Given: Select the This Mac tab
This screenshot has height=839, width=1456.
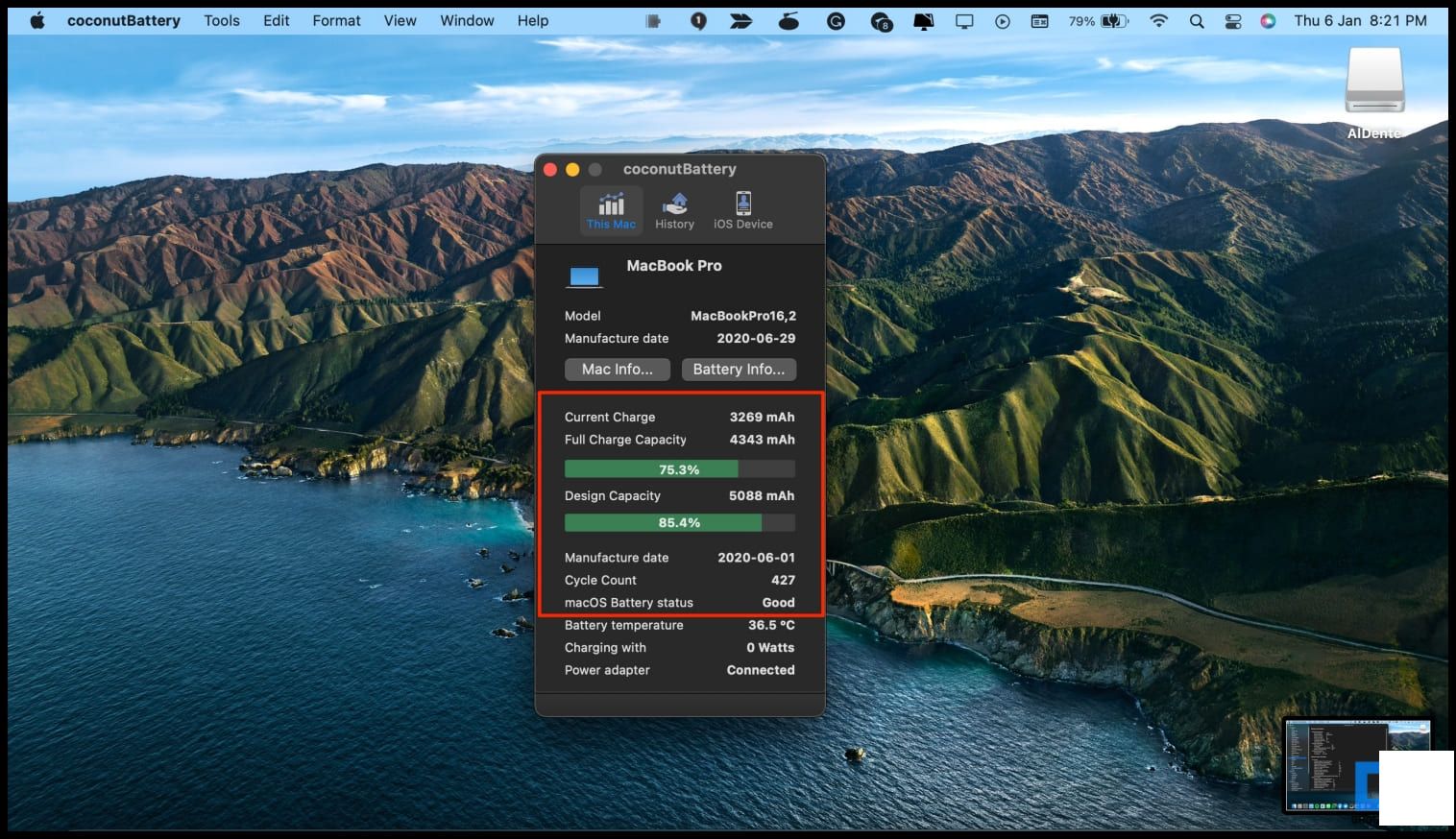Looking at the screenshot, I should click(611, 210).
